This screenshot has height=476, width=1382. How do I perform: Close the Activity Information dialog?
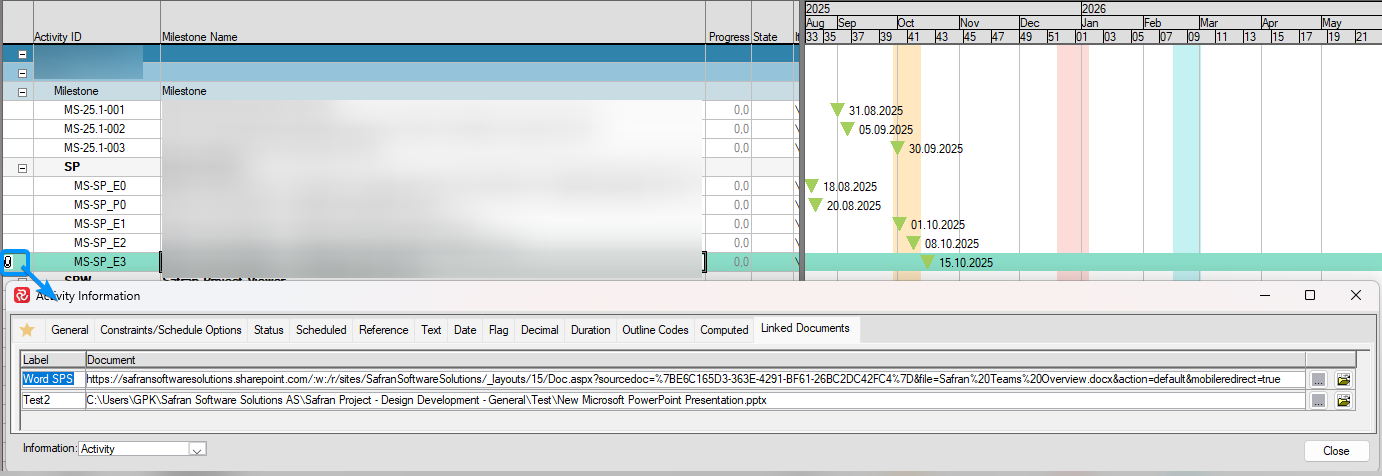point(1335,451)
